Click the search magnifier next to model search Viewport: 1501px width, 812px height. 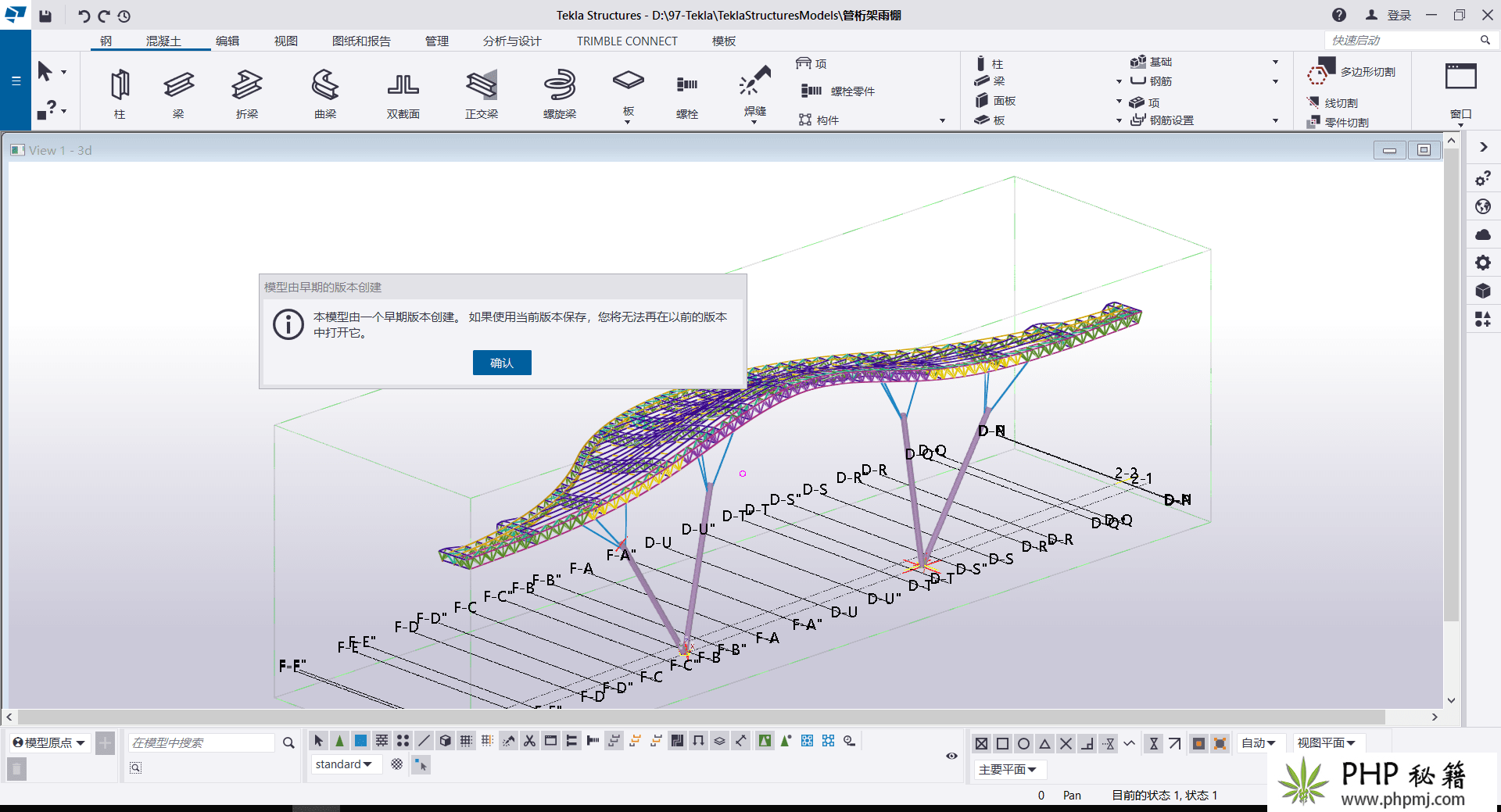pos(288,742)
